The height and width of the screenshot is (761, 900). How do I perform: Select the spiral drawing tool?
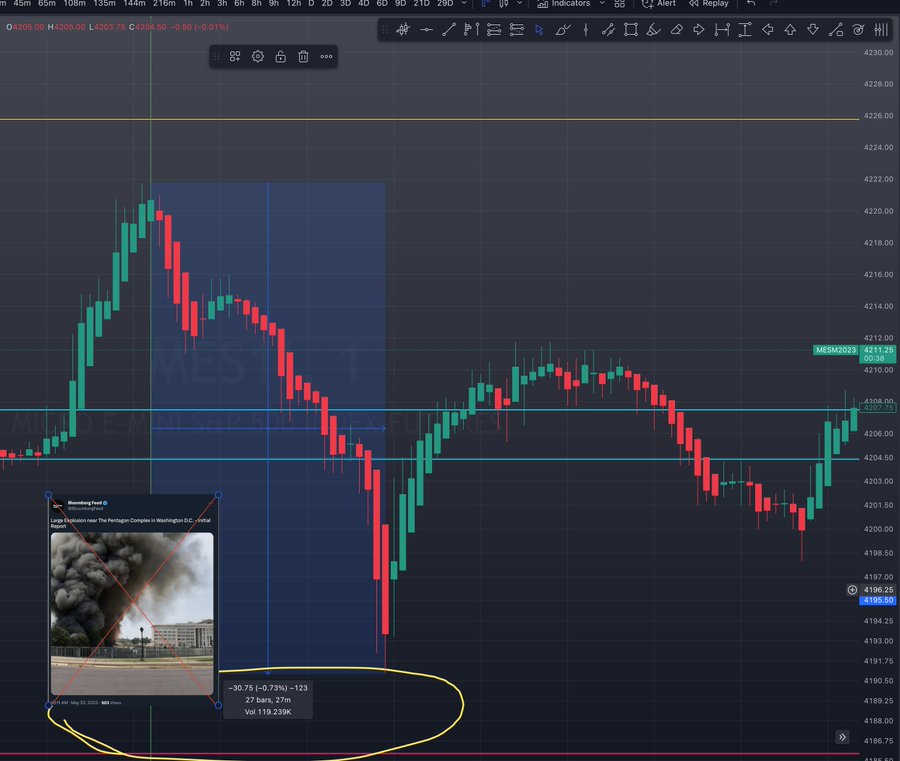[x=858, y=30]
